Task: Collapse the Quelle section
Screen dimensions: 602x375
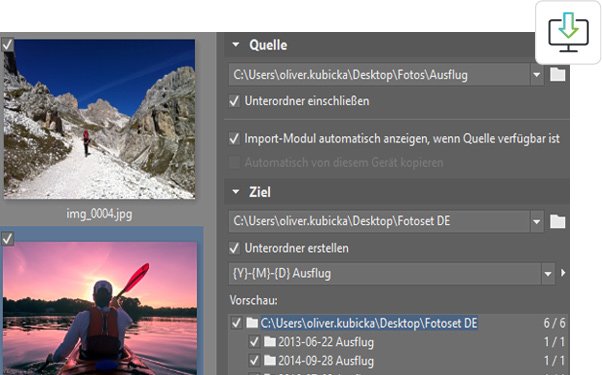Action: coord(236,45)
